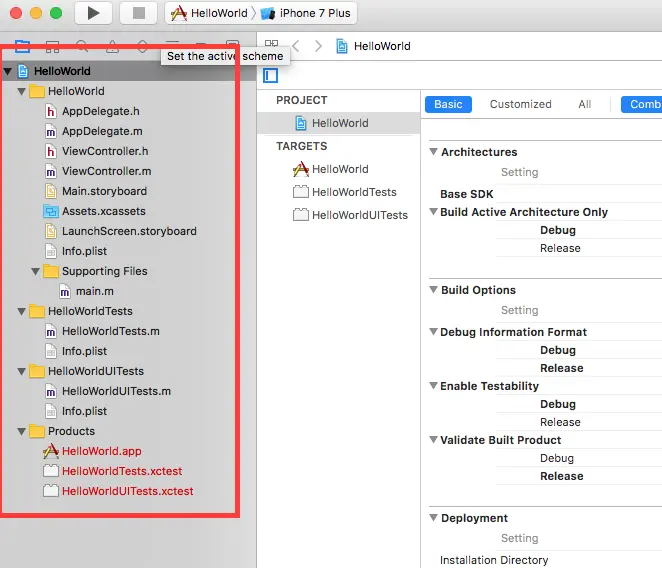Open the HelloWorld scheme selector in toolbar
The width and height of the screenshot is (662, 568).
[x=209, y=13]
